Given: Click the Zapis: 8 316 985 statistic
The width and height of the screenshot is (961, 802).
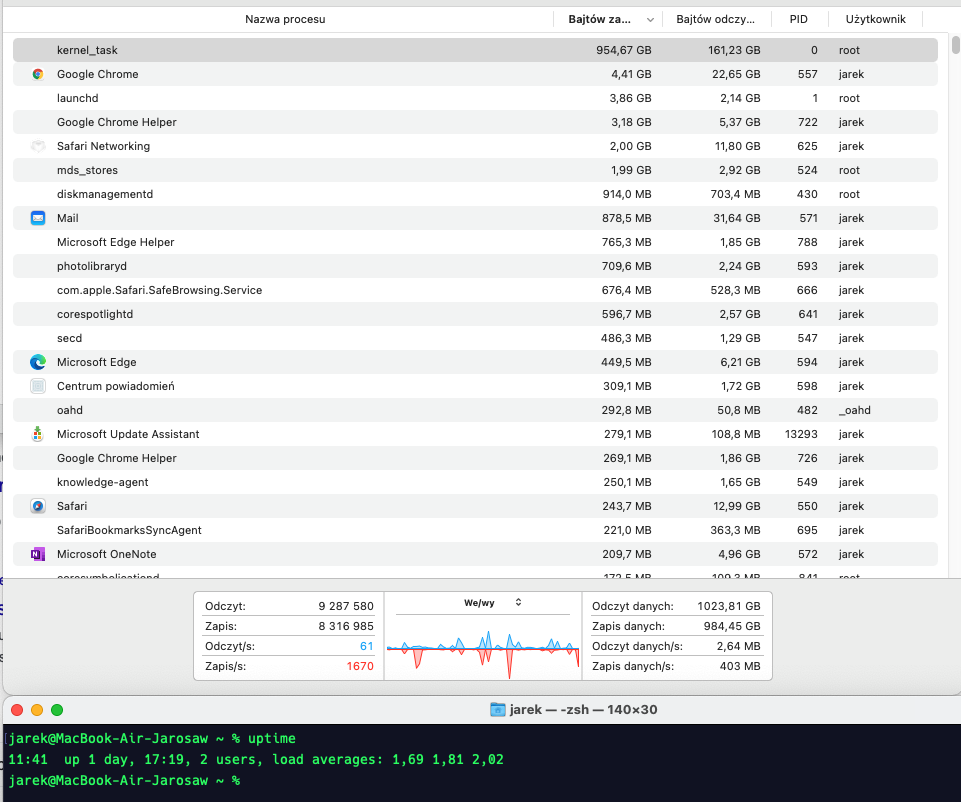Looking at the screenshot, I should [x=289, y=626].
